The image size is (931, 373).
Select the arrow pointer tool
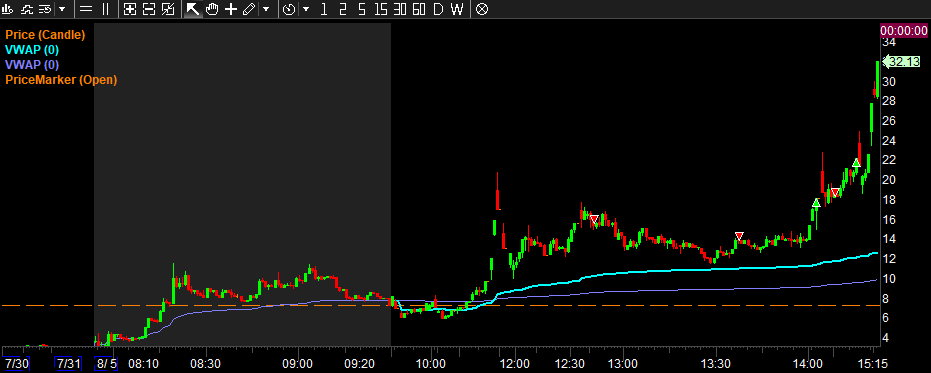(x=192, y=9)
